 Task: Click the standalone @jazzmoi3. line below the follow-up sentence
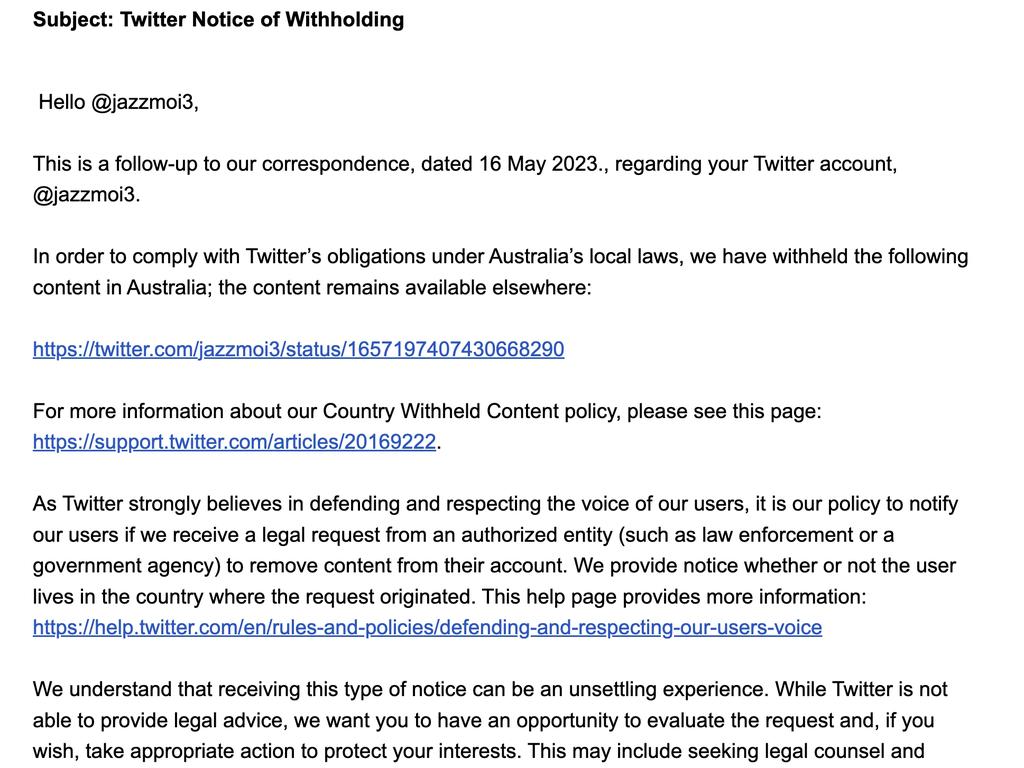click(x=86, y=195)
